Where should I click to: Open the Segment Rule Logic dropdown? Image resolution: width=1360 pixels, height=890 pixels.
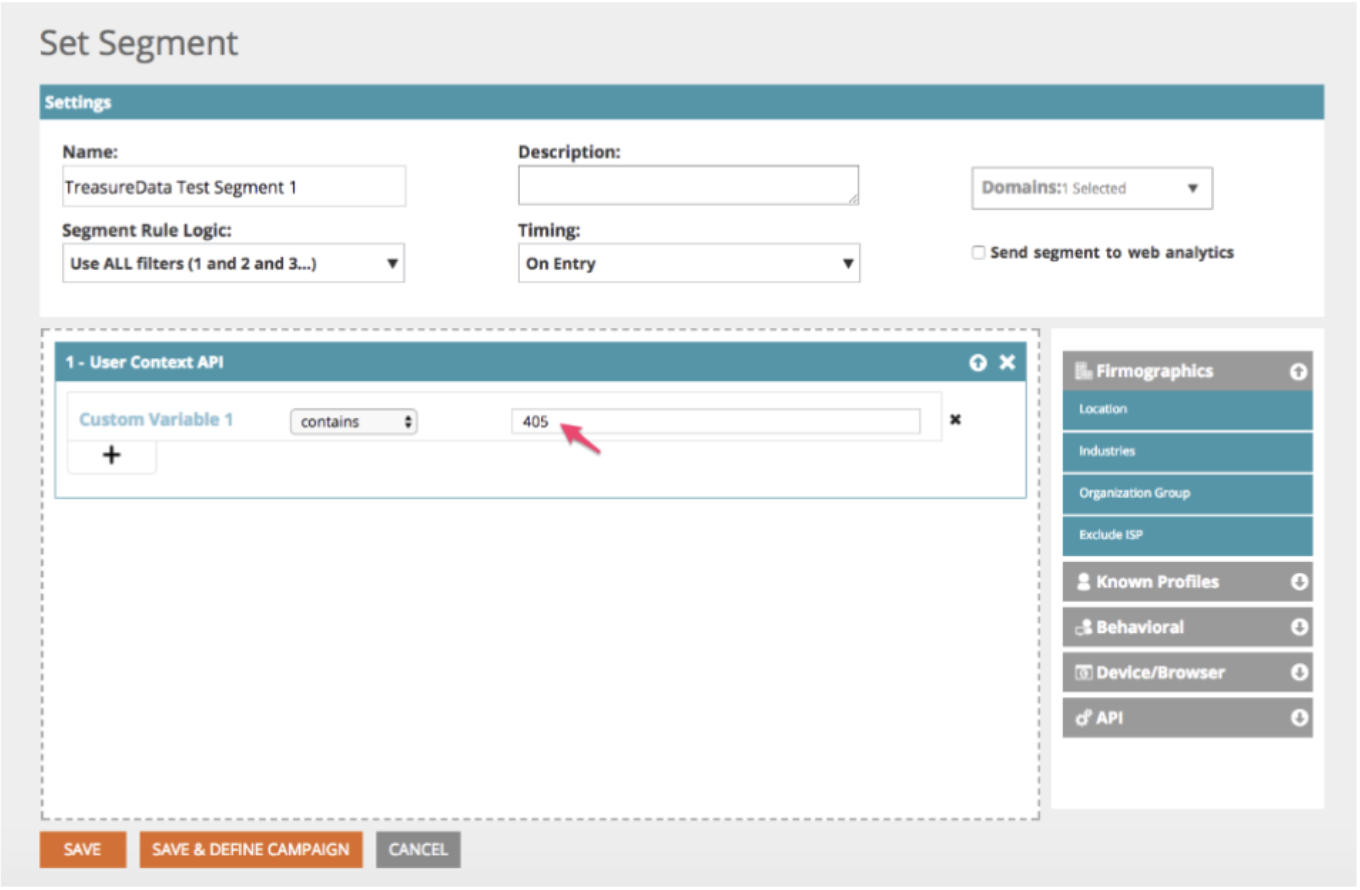[x=233, y=265]
